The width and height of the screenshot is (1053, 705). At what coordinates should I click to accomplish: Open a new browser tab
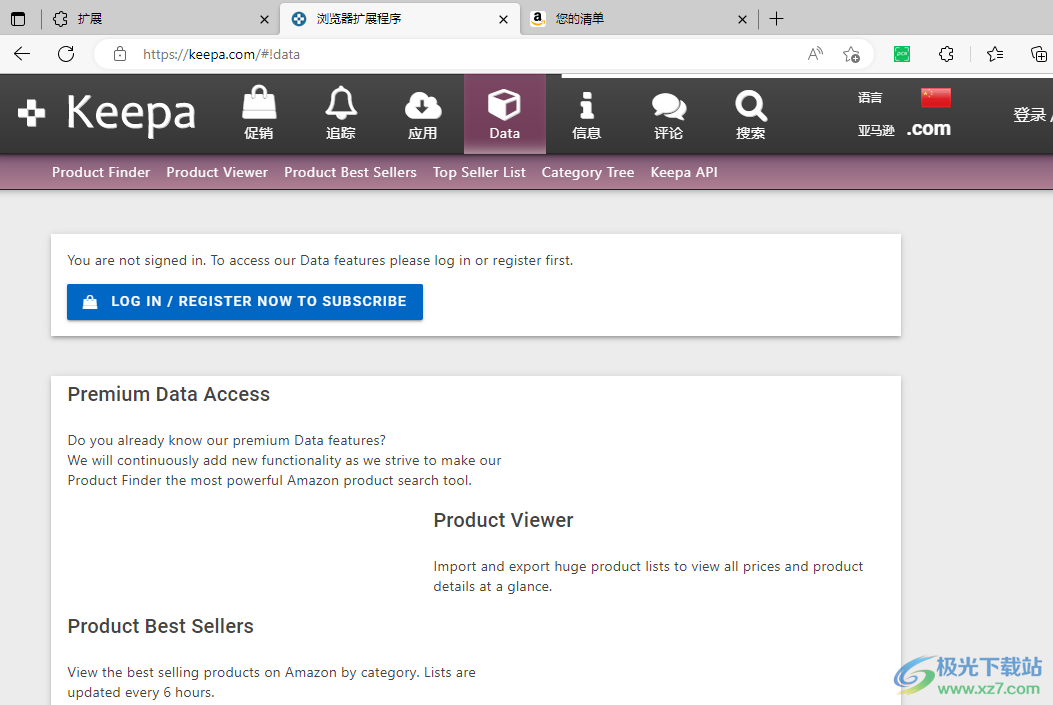pos(776,19)
